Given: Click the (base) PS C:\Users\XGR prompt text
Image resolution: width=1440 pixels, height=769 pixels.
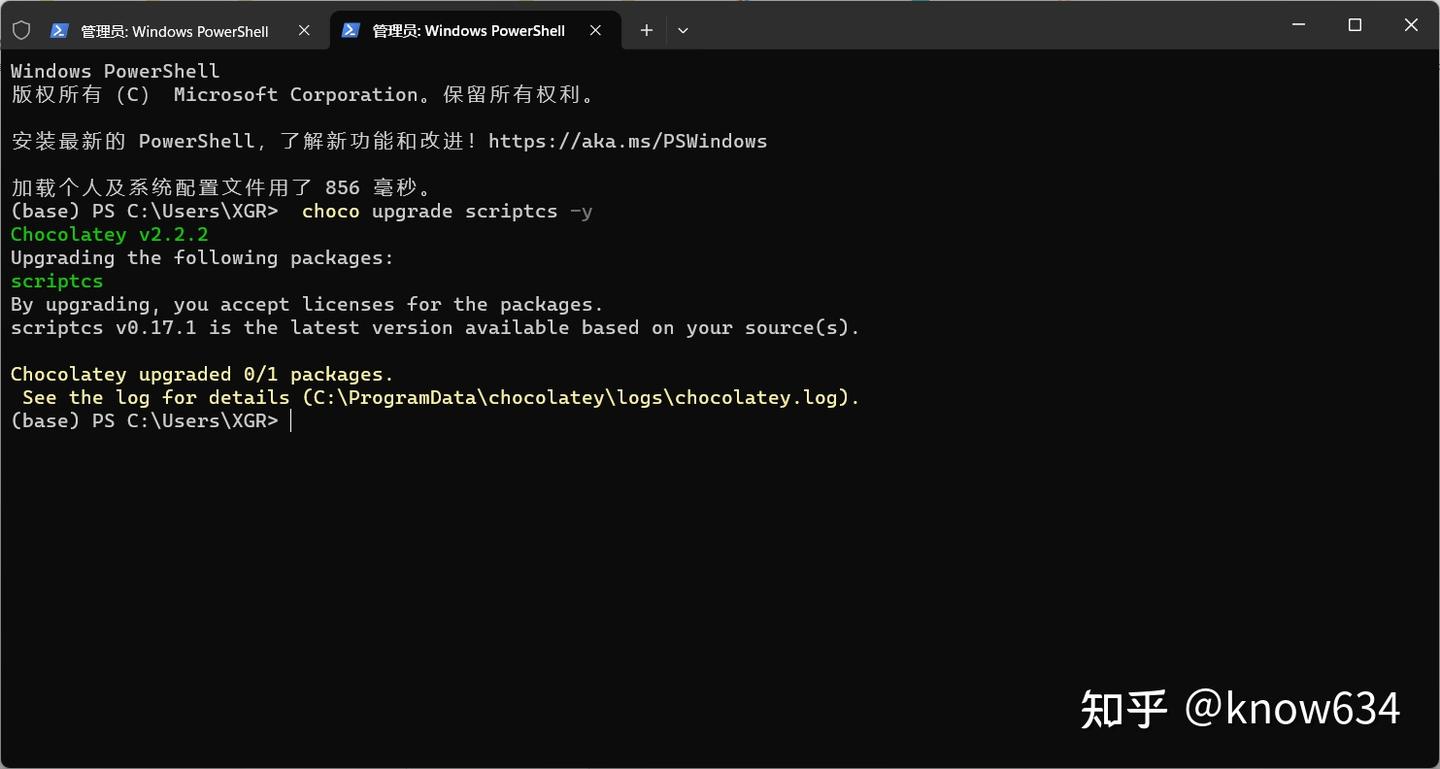Looking at the screenshot, I should [143, 420].
